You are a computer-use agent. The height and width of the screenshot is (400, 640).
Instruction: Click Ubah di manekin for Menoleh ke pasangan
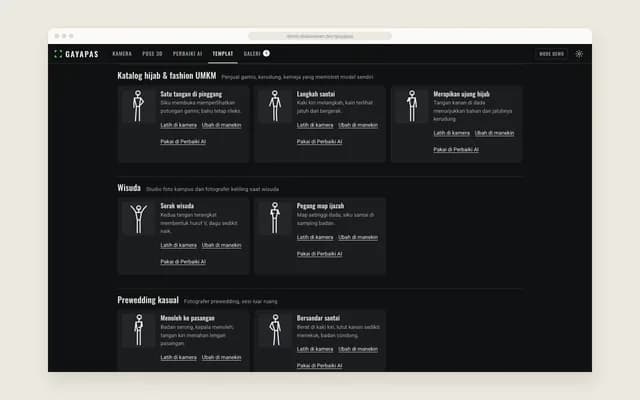tap(222, 358)
